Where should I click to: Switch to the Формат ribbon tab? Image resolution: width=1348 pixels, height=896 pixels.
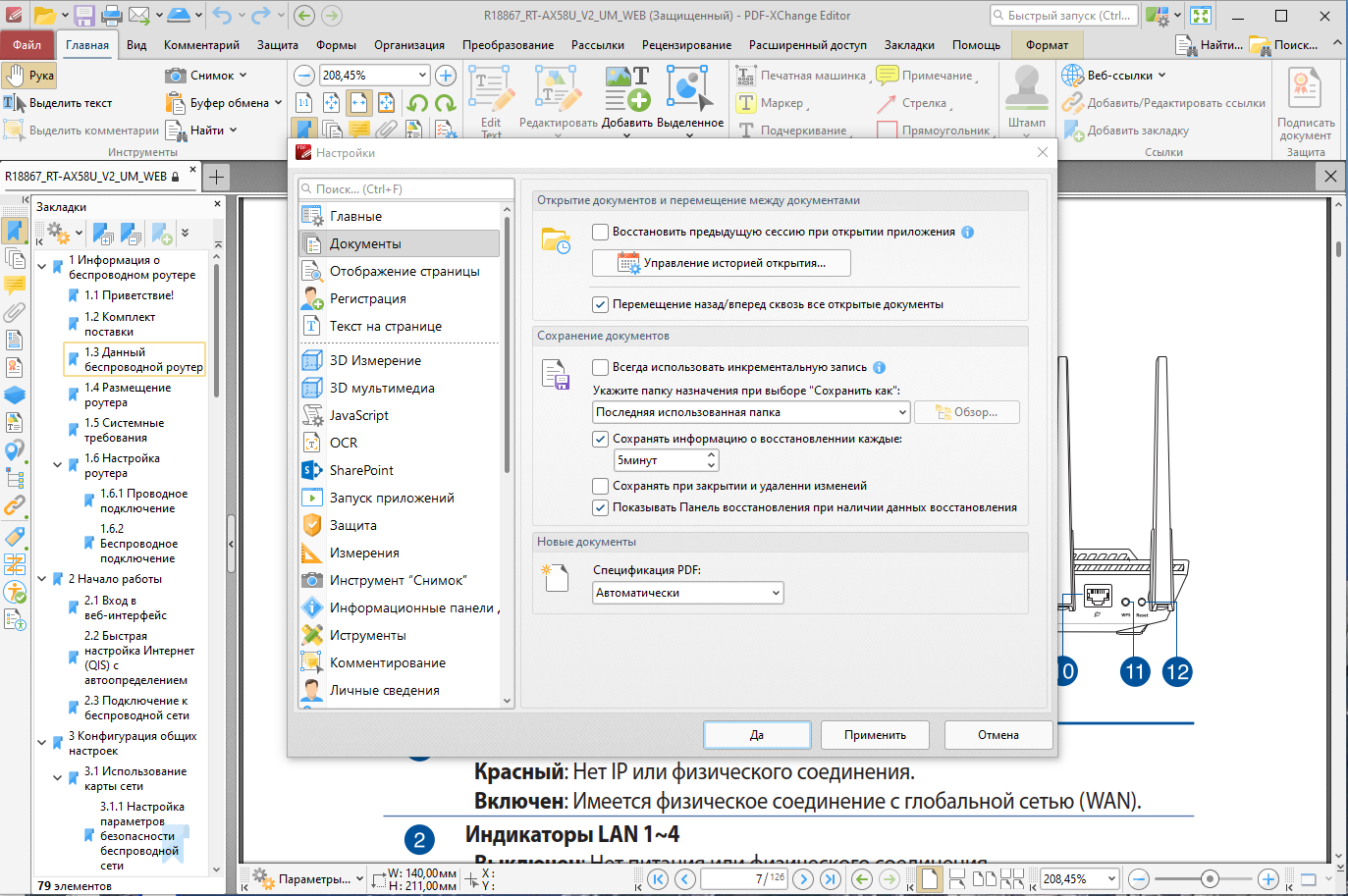point(1048,44)
